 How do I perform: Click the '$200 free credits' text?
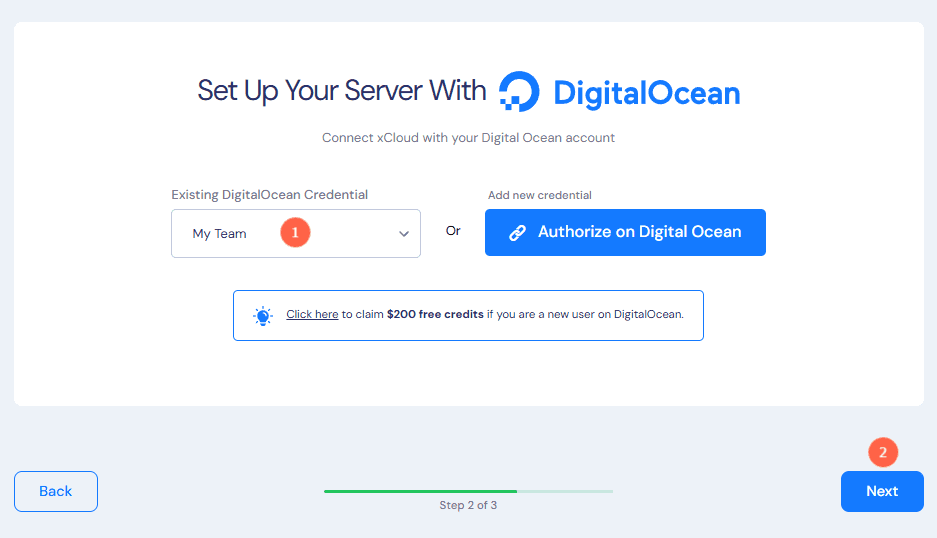(x=435, y=314)
